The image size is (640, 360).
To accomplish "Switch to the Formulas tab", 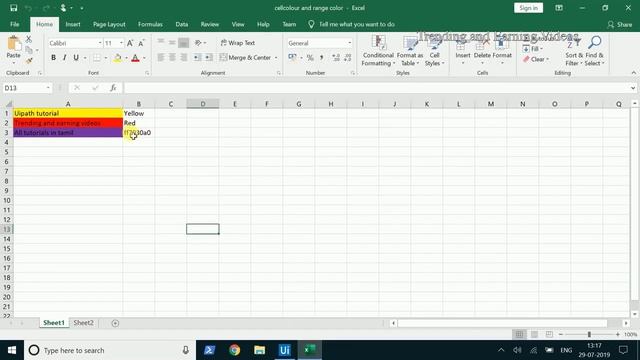I will coord(150,24).
